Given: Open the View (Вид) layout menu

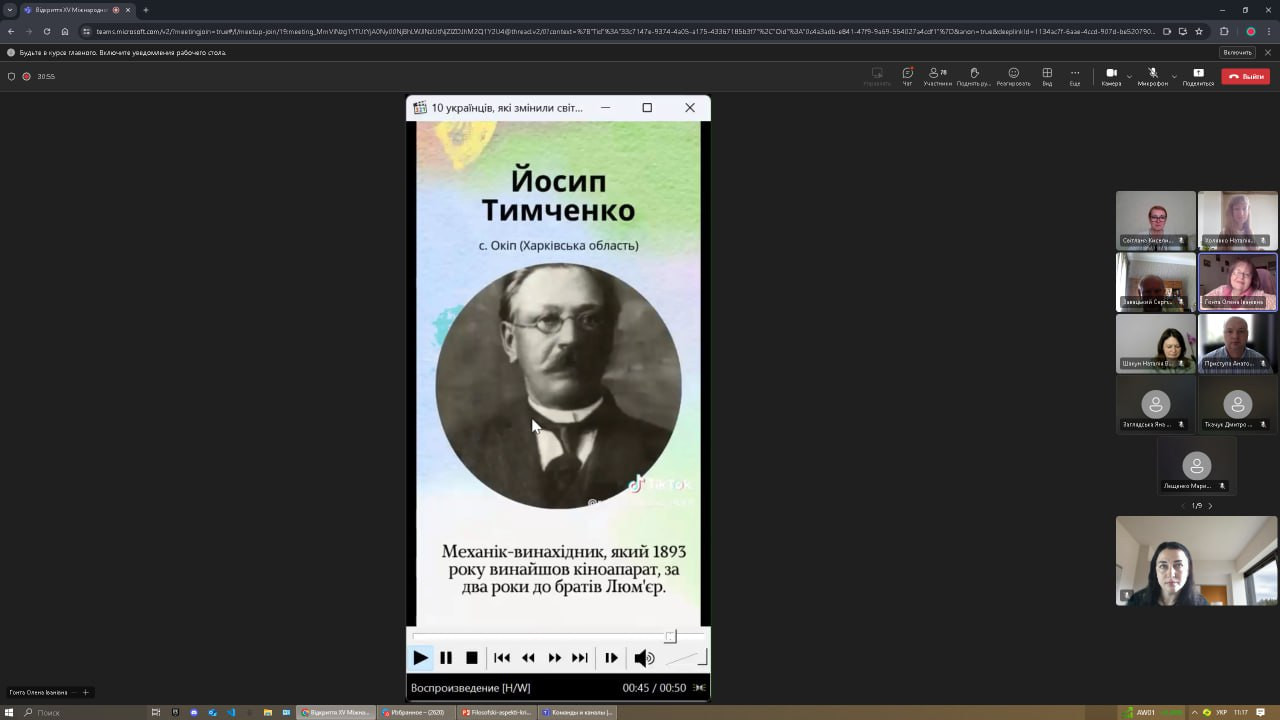Looking at the screenshot, I should (x=1047, y=76).
